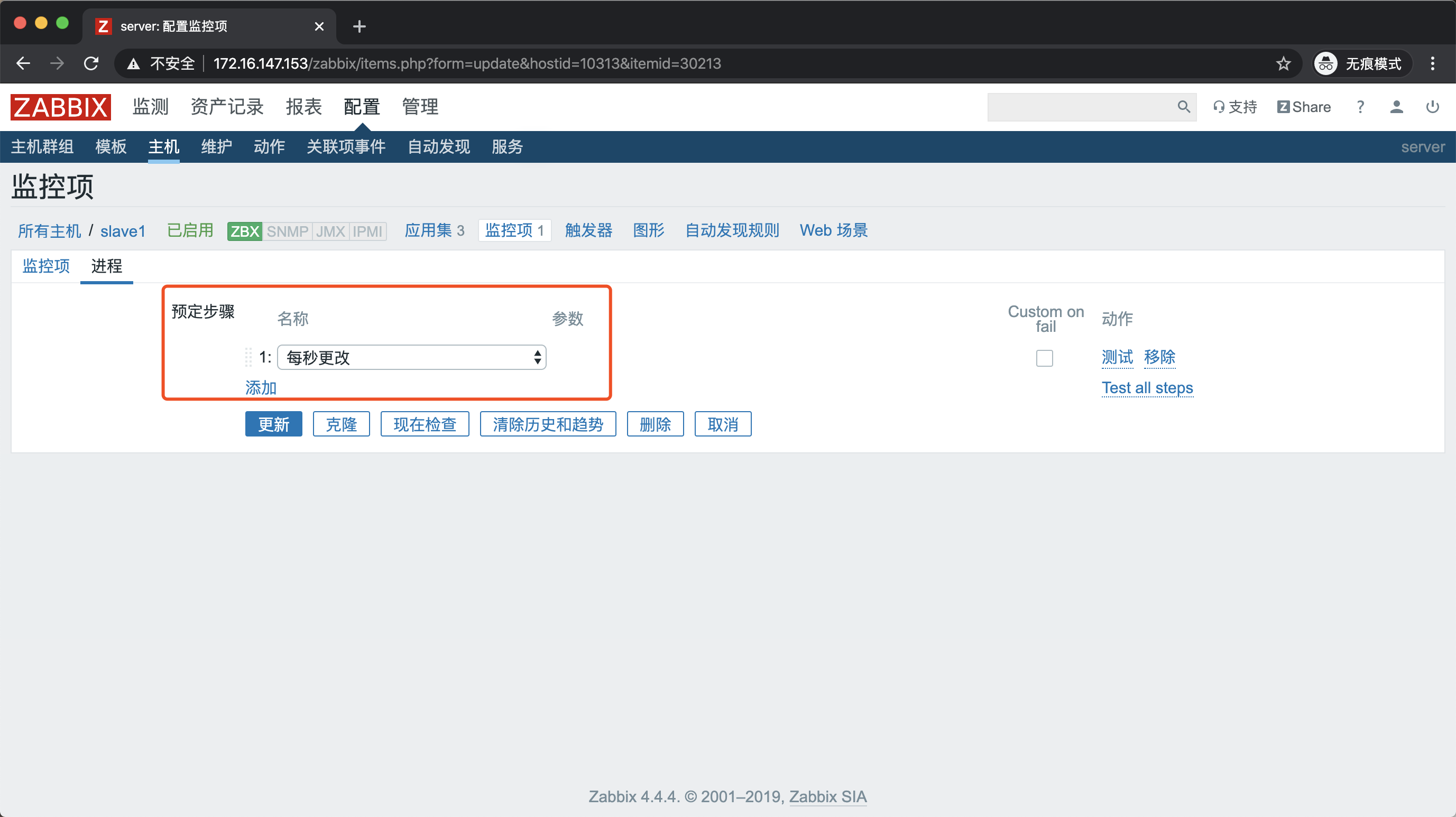This screenshot has height=817, width=1456.
Task: Click the logout power icon
Action: point(1432,107)
